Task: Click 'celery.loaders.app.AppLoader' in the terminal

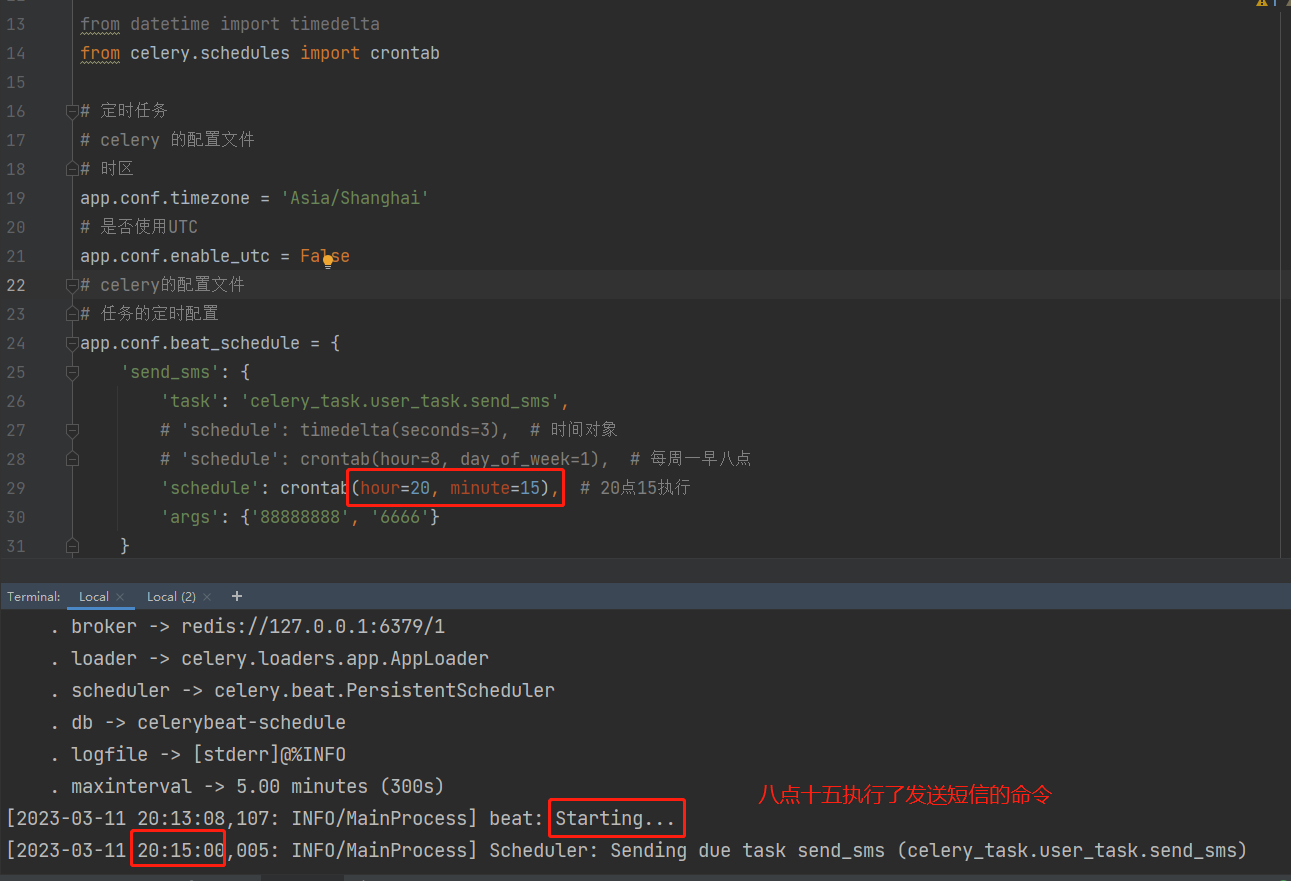Action: (335, 659)
